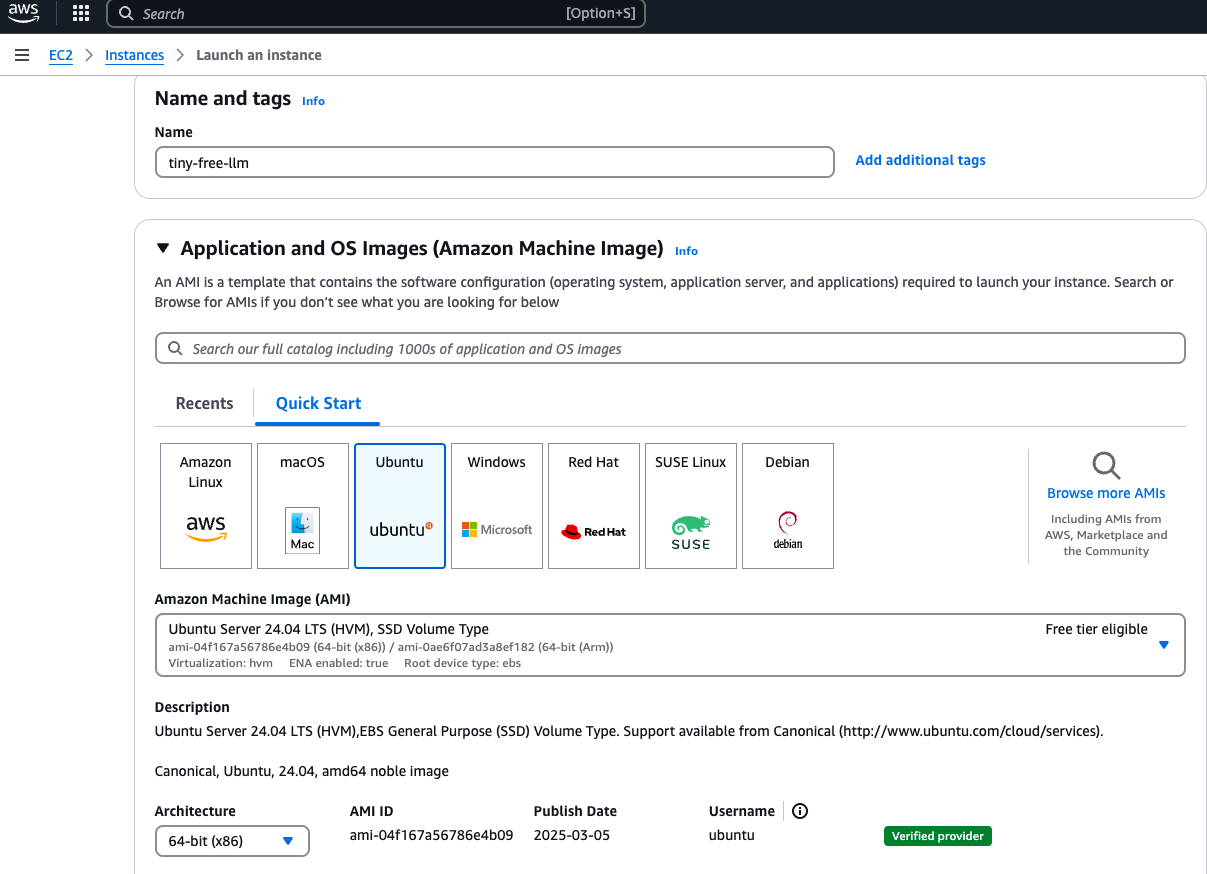Click Launch an instance breadcrumb text
This screenshot has height=874, width=1207.
[259, 55]
